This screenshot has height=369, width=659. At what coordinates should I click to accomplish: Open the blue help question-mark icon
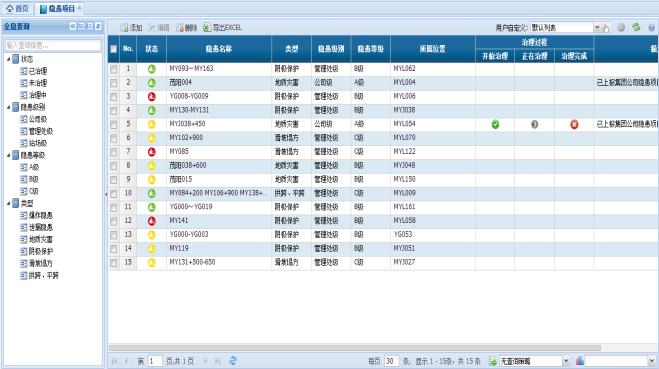click(x=651, y=28)
